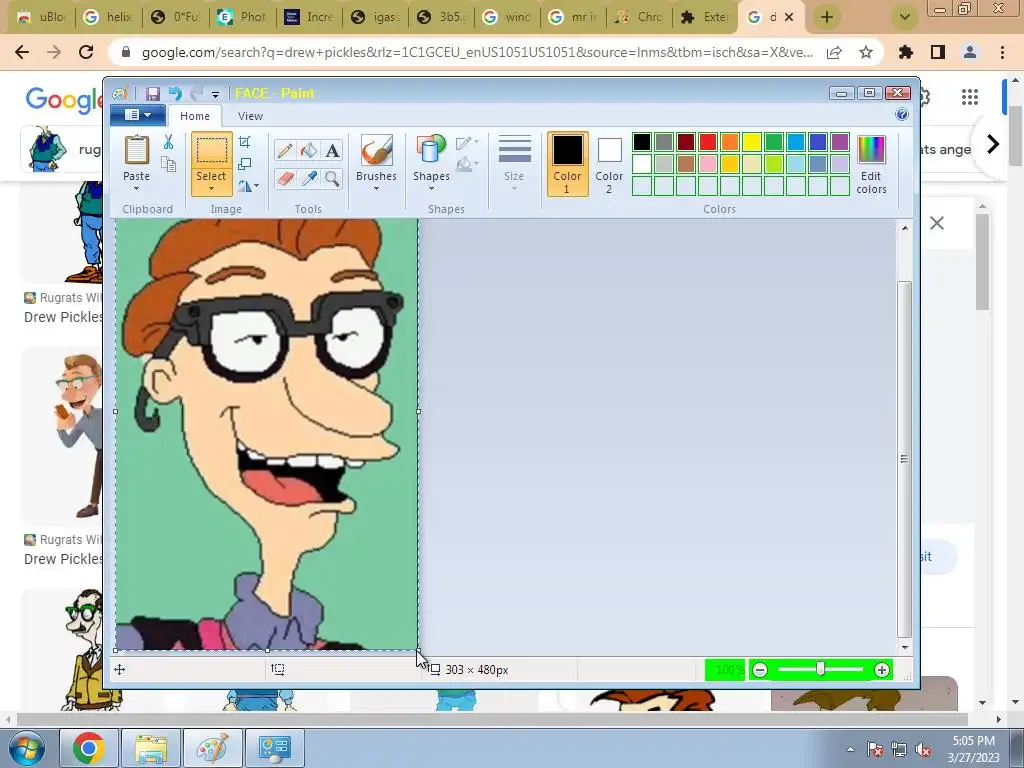The image size is (1024, 768).
Task: Click the Cut scissors icon
Action: pos(168,142)
